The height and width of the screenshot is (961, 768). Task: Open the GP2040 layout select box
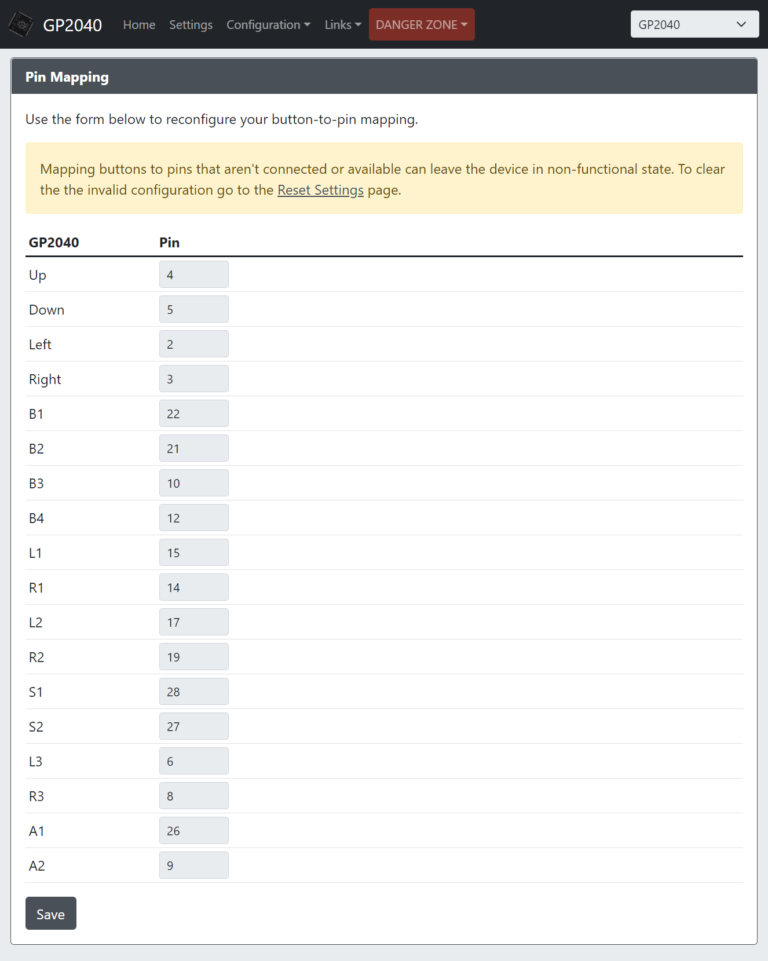click(x=694, y=25)
